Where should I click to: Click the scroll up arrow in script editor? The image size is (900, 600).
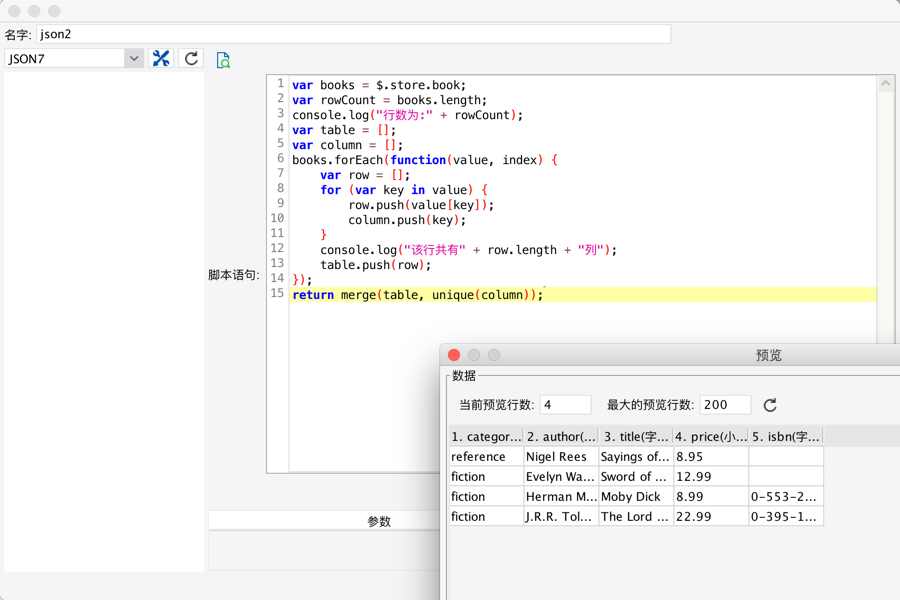tap(886, 84)
